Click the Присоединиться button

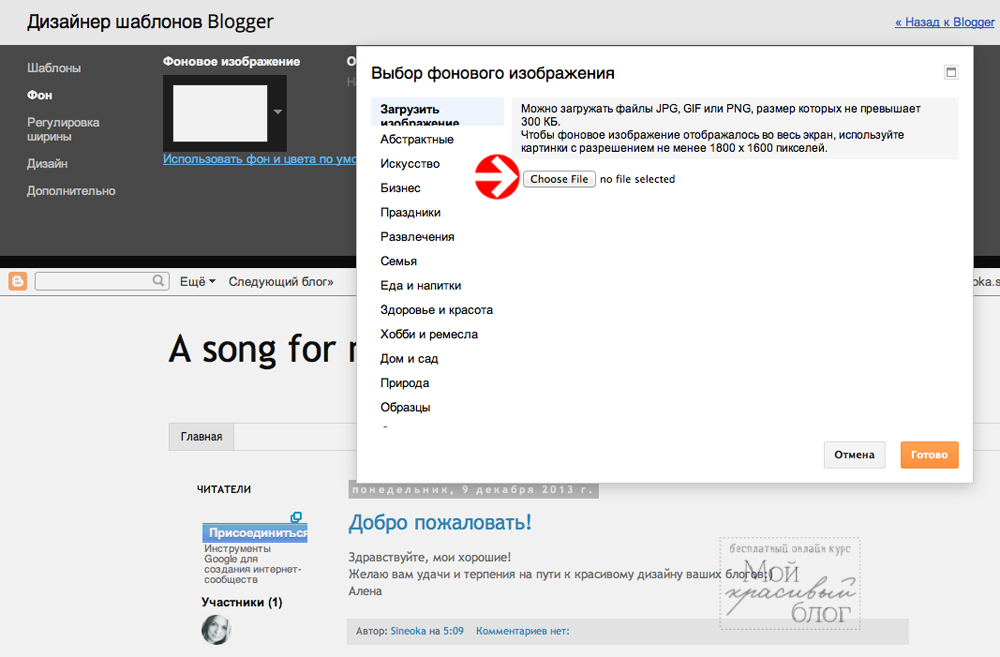255,533
